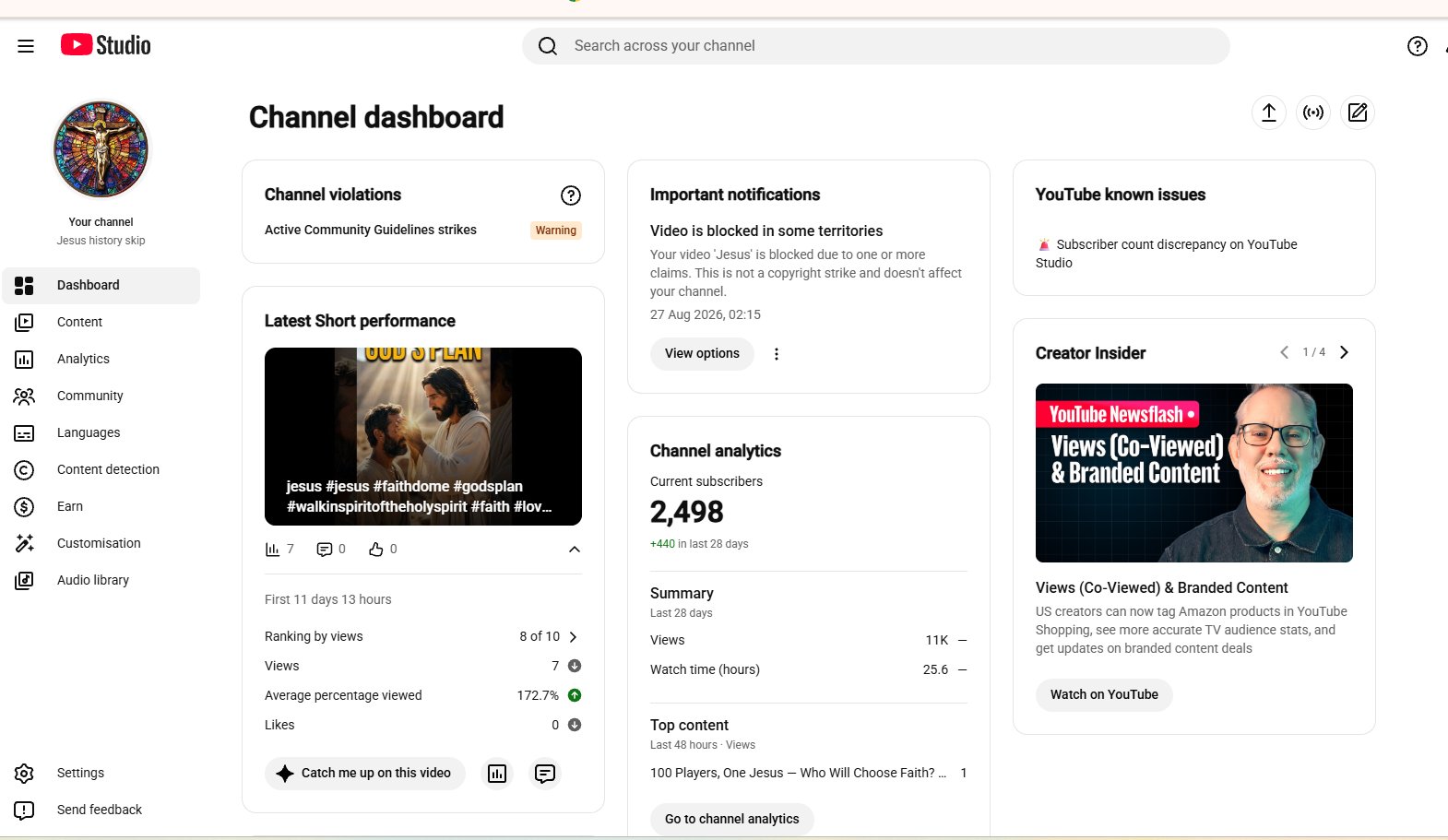
Task: Click the Average percentage viewed row
Action: (x=423, y=696)
